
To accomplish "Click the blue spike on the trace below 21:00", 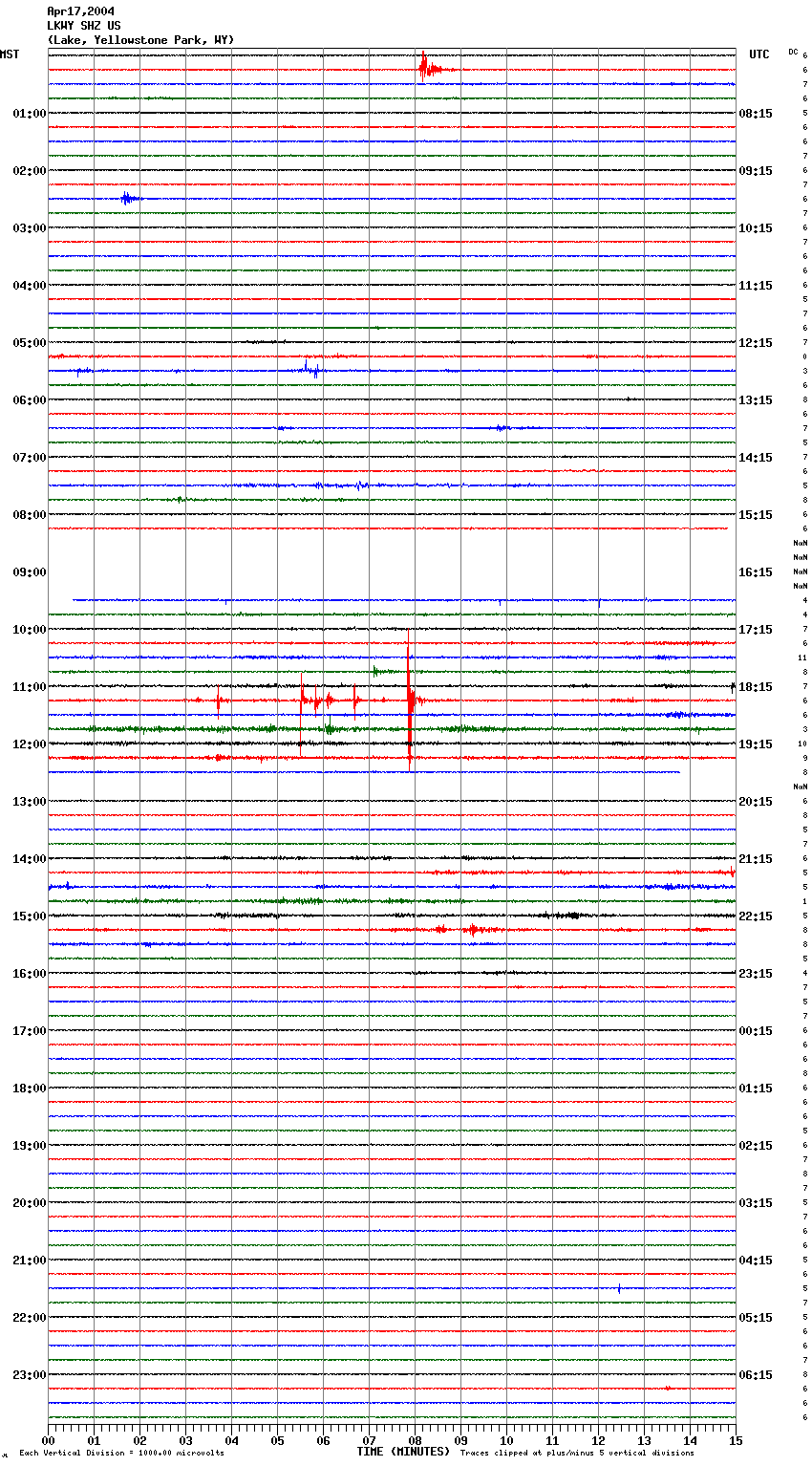I will tap(619, 1288).
